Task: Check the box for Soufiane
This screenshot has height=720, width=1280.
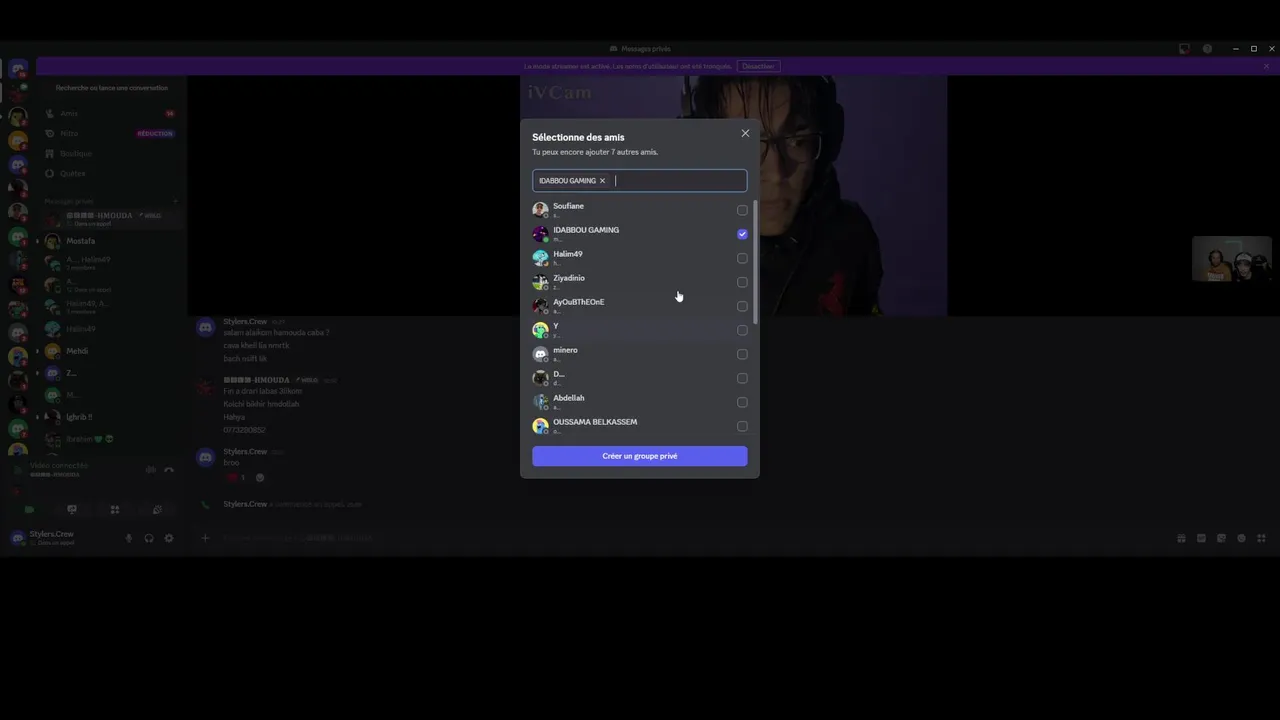Action: click(x=742, y=210)
